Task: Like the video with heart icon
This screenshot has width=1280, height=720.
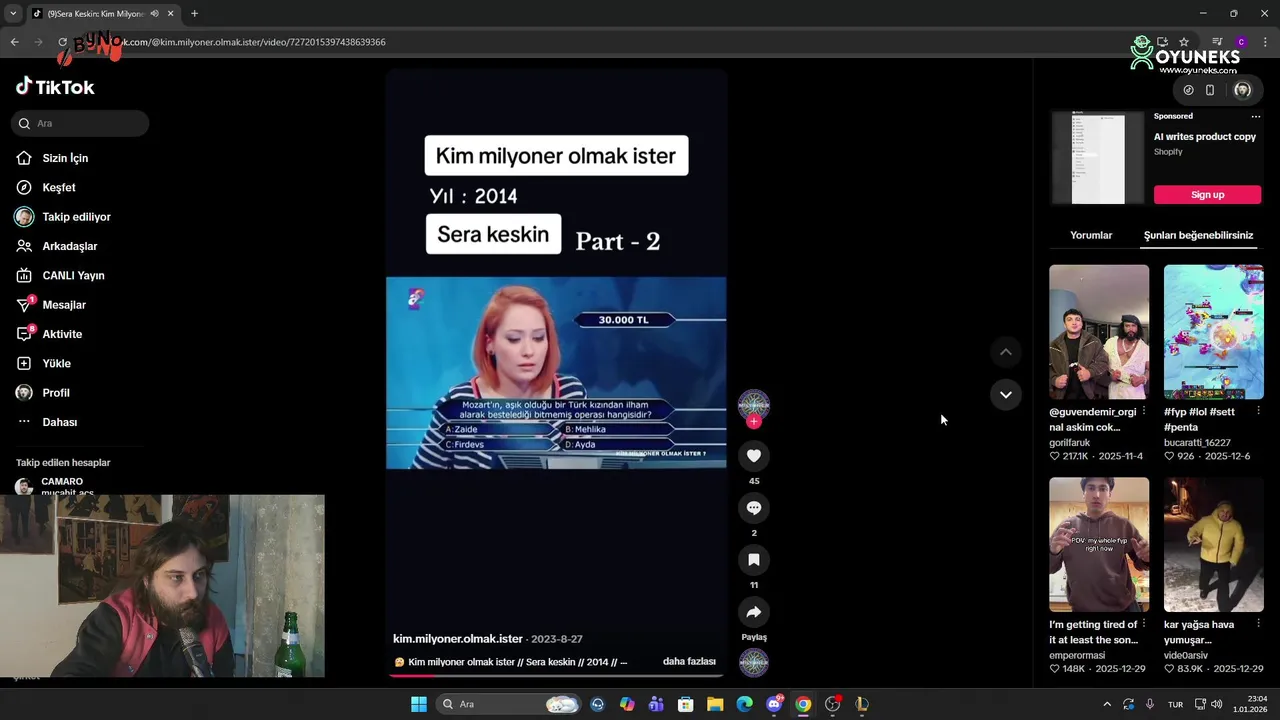Action: click(754, 456)
